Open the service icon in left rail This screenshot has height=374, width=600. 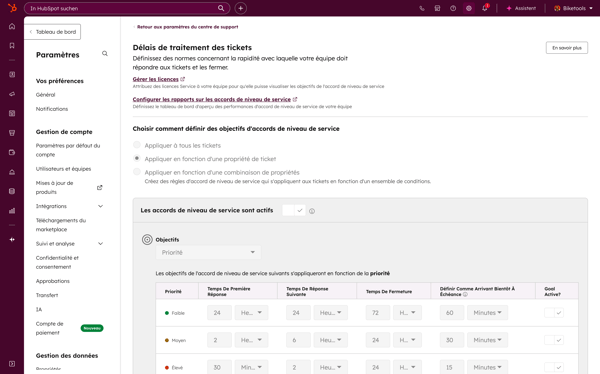coord(12,172)
